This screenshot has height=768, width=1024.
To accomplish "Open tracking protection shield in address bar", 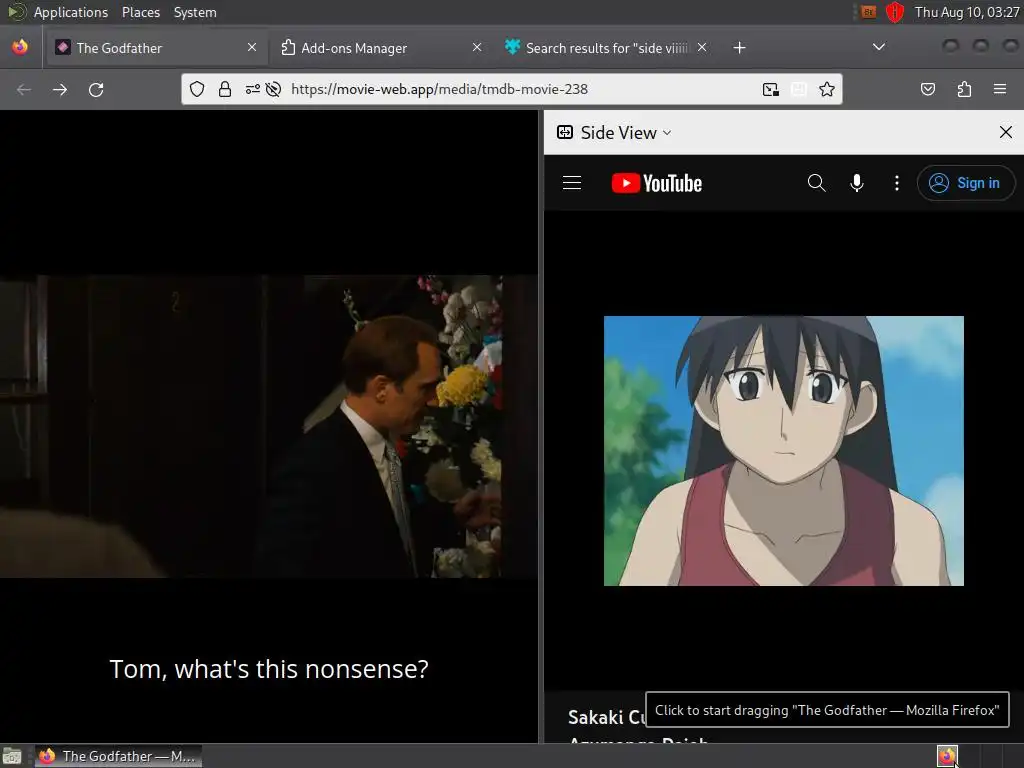I will [197, 89].
